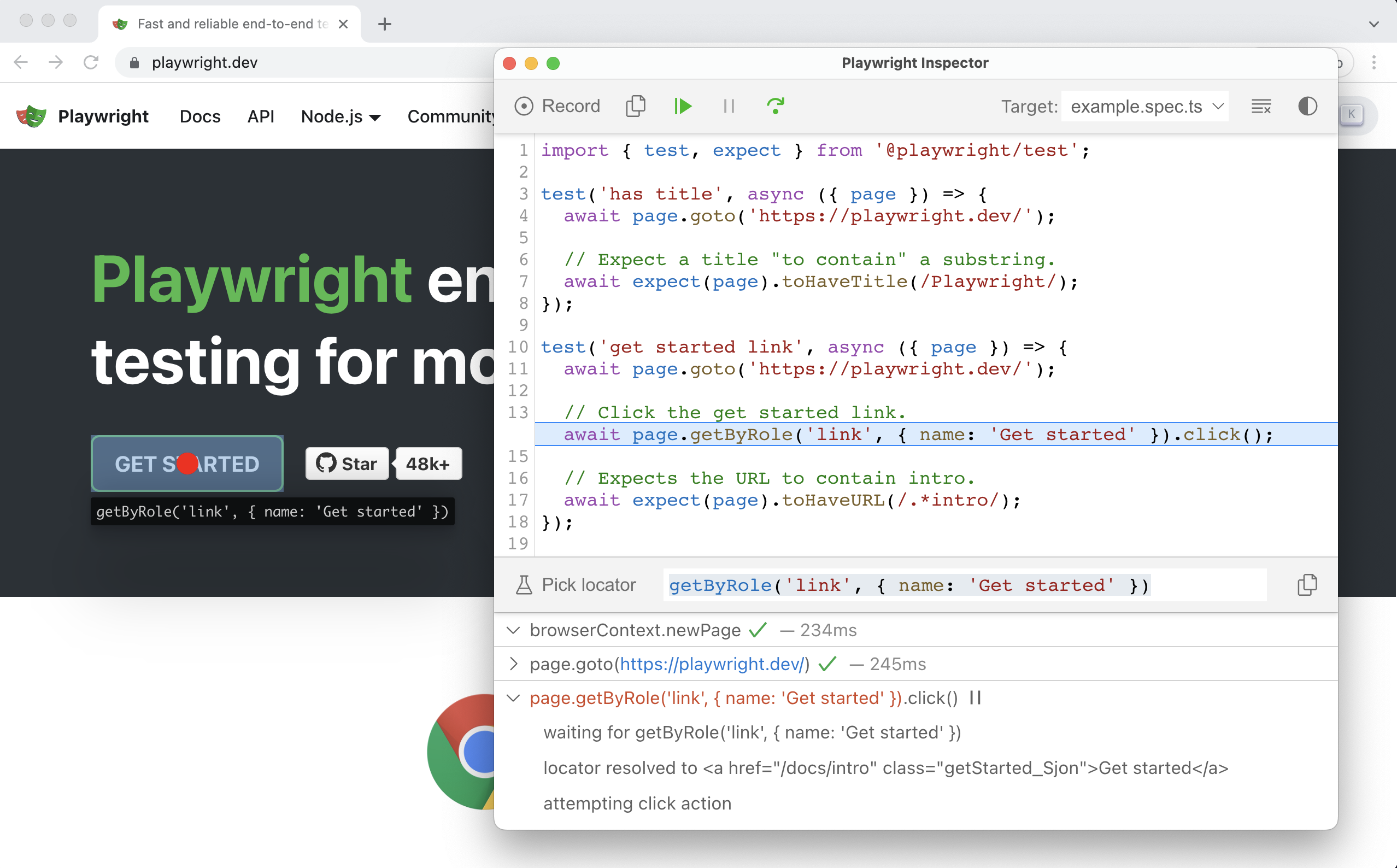Click the getByRole locator tooltip on the page

point(273,512)
